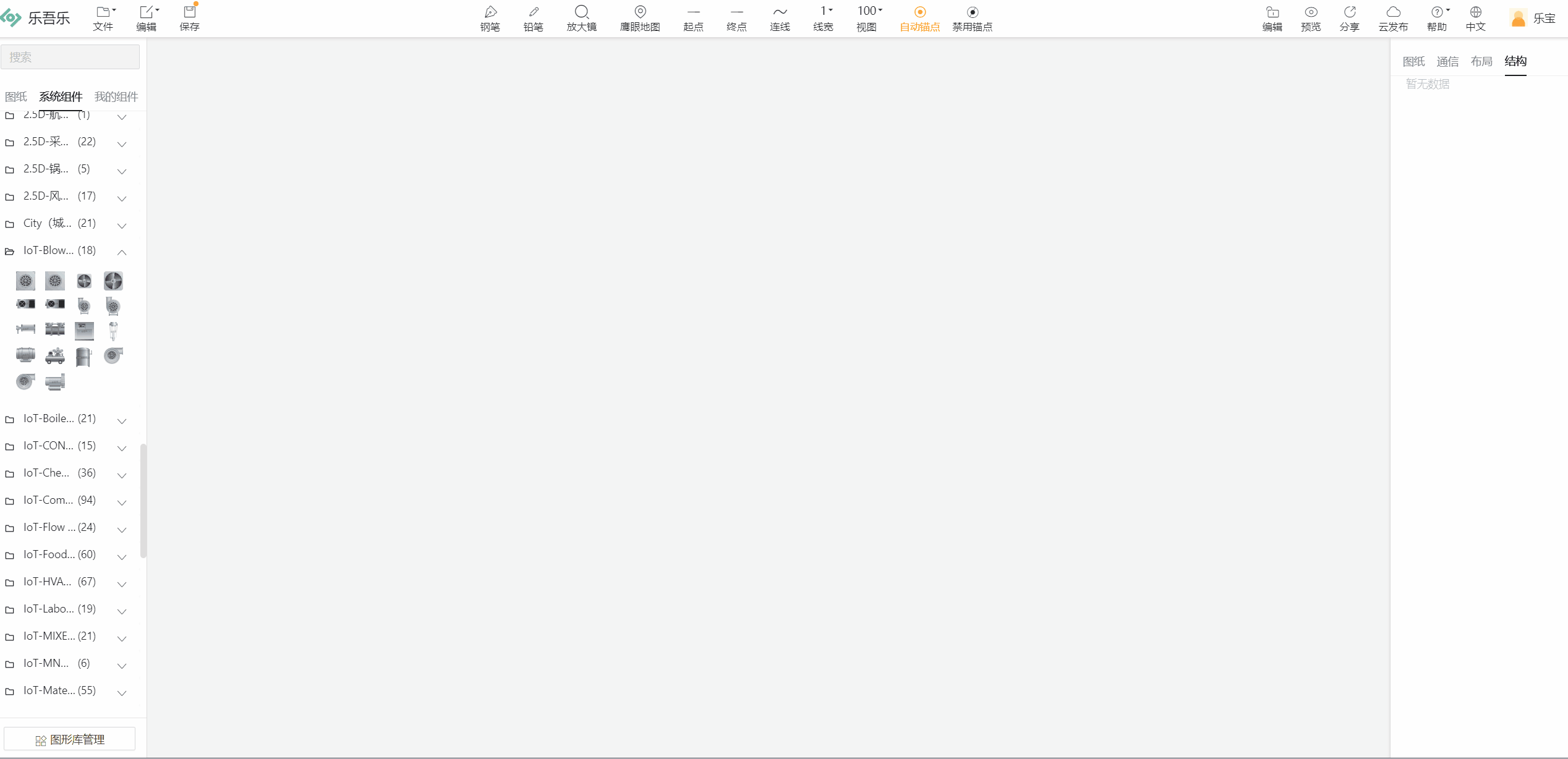Viewport: 1568px width, 759px height.
Task: Click the 保存 save icon
Action: coord(189,18)
